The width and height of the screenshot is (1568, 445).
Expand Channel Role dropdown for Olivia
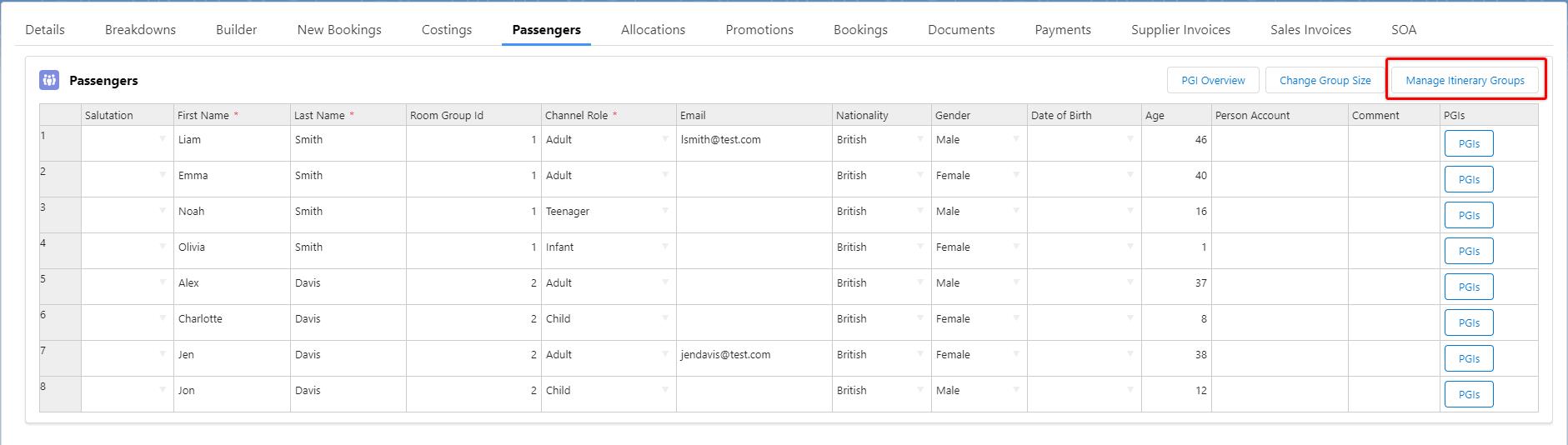point(665,247)
